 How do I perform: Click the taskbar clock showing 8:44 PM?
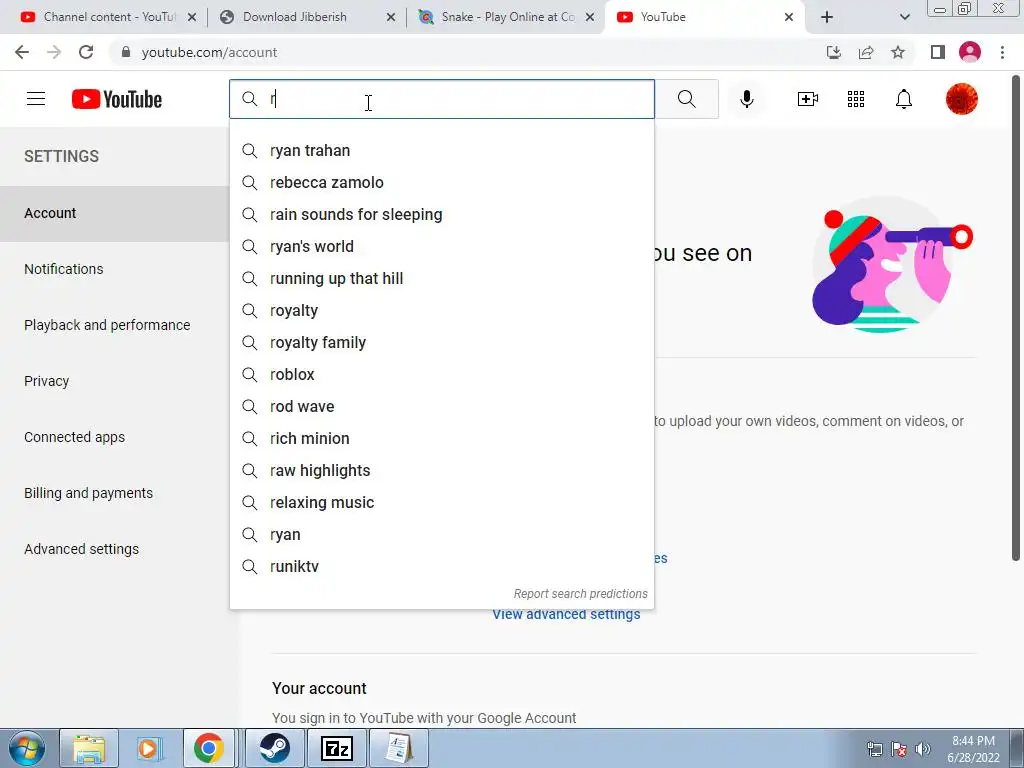tap(973, 749)
